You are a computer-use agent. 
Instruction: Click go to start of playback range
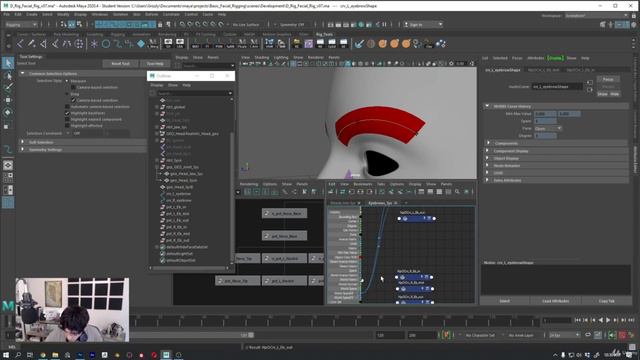pyautogui.click(x=578, y=320)
